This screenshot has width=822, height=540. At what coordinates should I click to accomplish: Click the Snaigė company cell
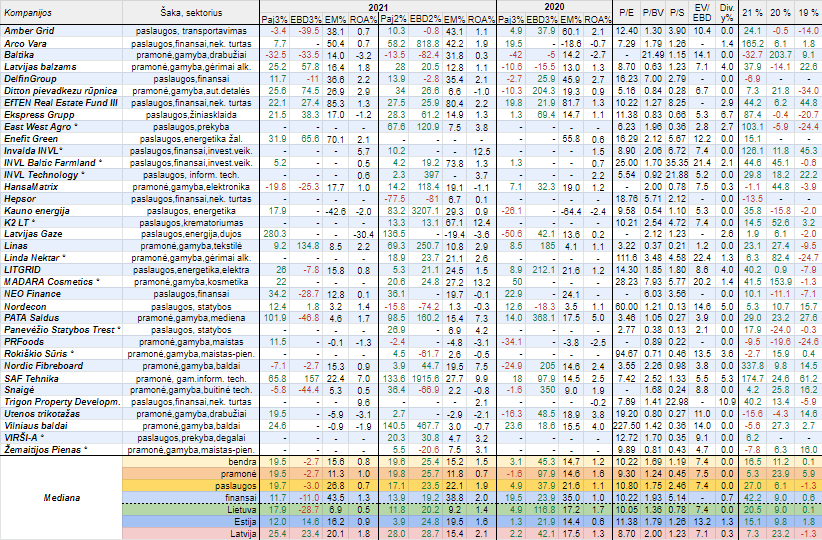click(61, 390)
